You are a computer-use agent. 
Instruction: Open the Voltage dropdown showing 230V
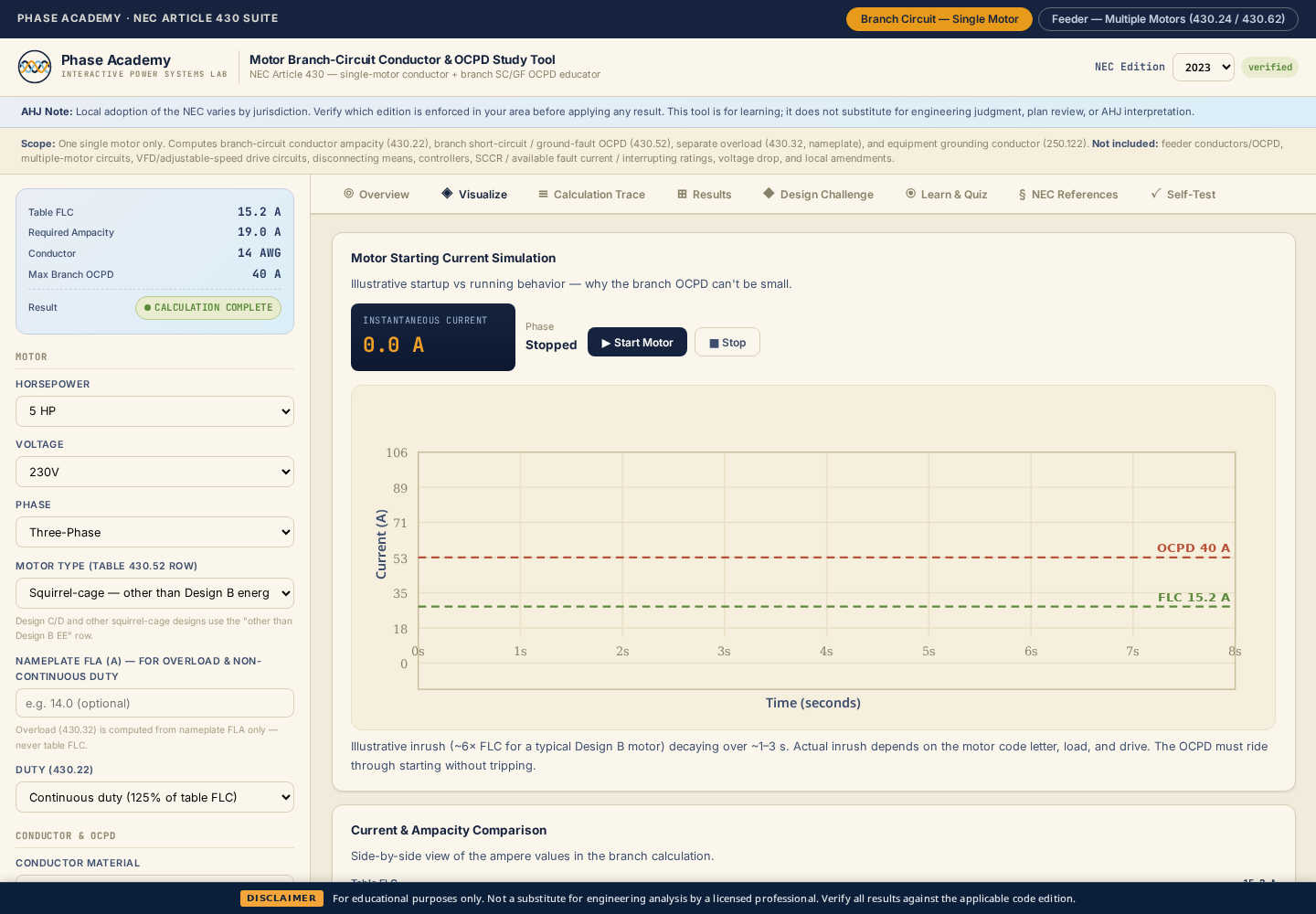tap(154, 472)
